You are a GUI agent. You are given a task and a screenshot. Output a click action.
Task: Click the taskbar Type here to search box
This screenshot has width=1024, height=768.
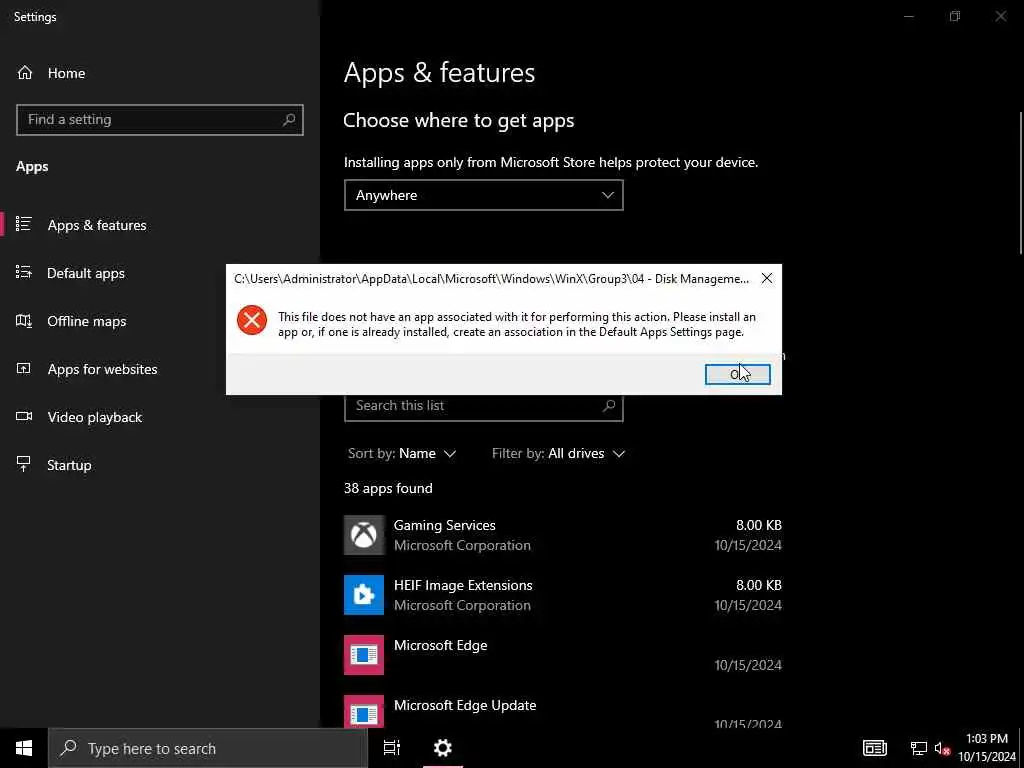click(208, 748)
